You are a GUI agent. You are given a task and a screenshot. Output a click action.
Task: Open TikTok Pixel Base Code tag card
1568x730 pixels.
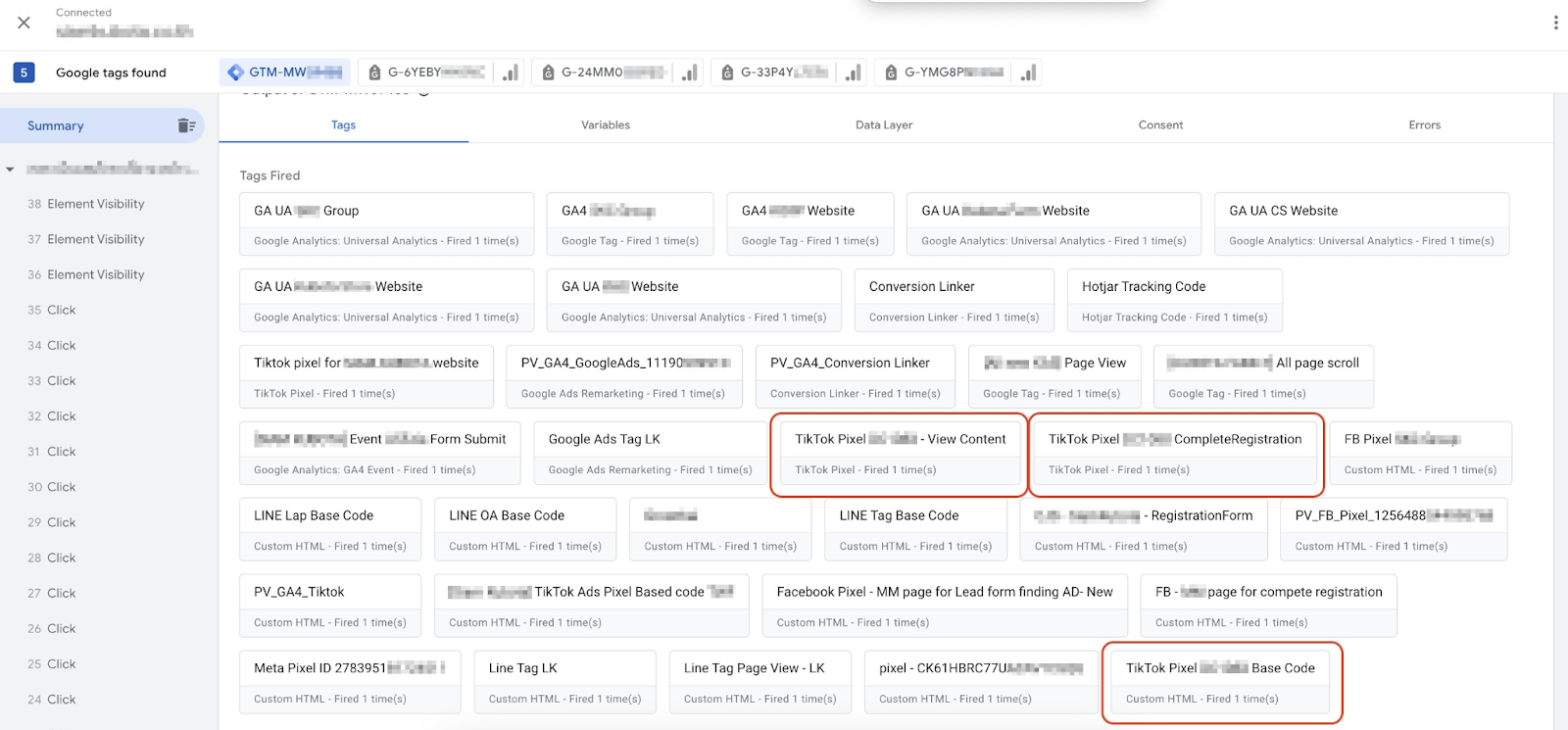coord(1220,683)
